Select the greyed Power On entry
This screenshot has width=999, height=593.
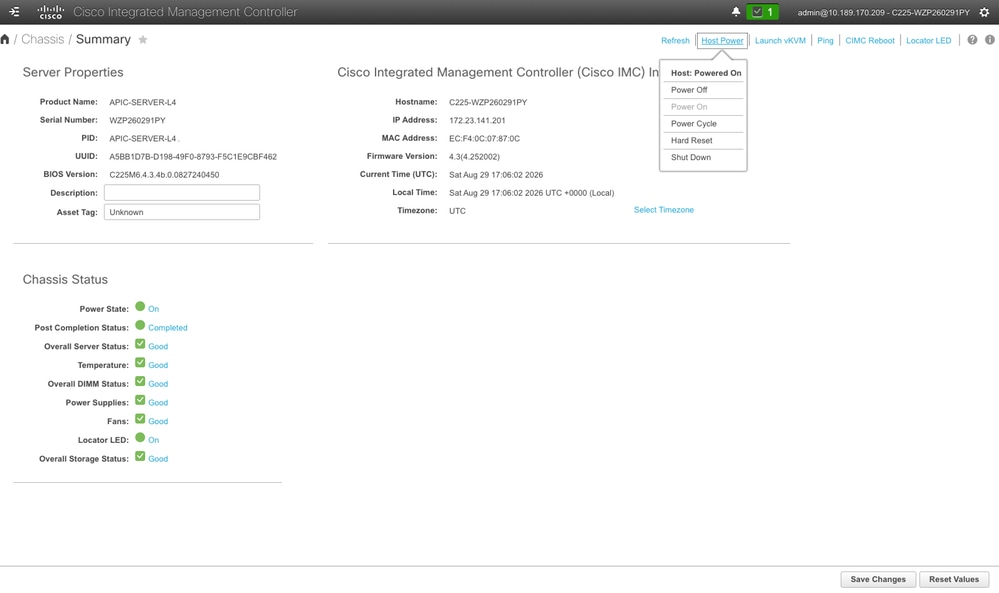pyautogui.click(x=703, y=107)
